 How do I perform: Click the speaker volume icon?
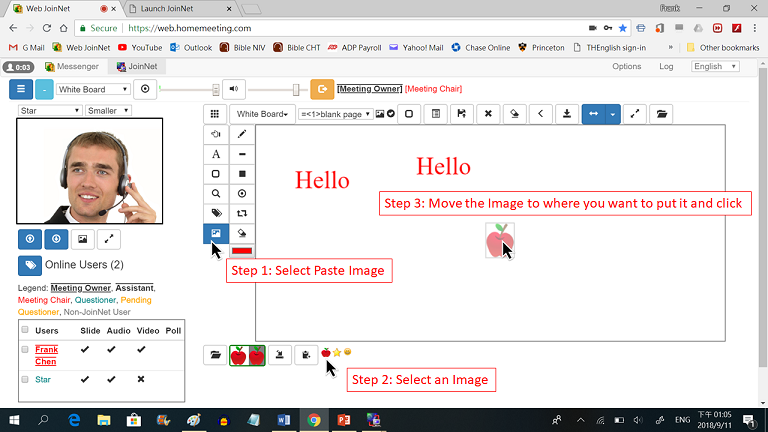pyautogui.click(x=233, y=89)
